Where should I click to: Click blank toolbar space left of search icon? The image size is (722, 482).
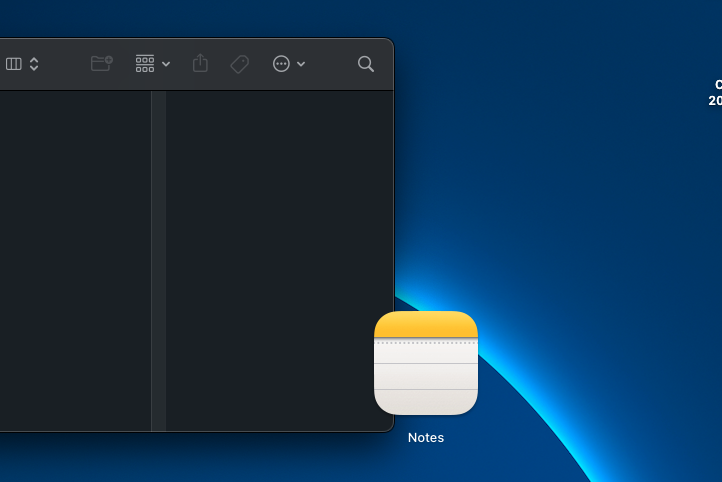[x=330, y=64]
